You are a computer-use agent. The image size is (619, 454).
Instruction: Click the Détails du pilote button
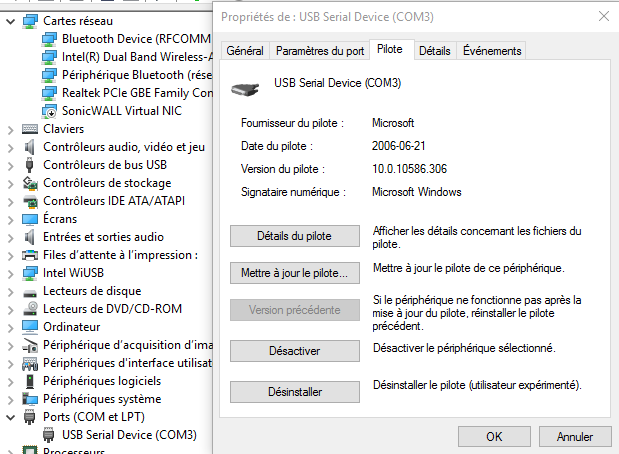pos(294,236)
